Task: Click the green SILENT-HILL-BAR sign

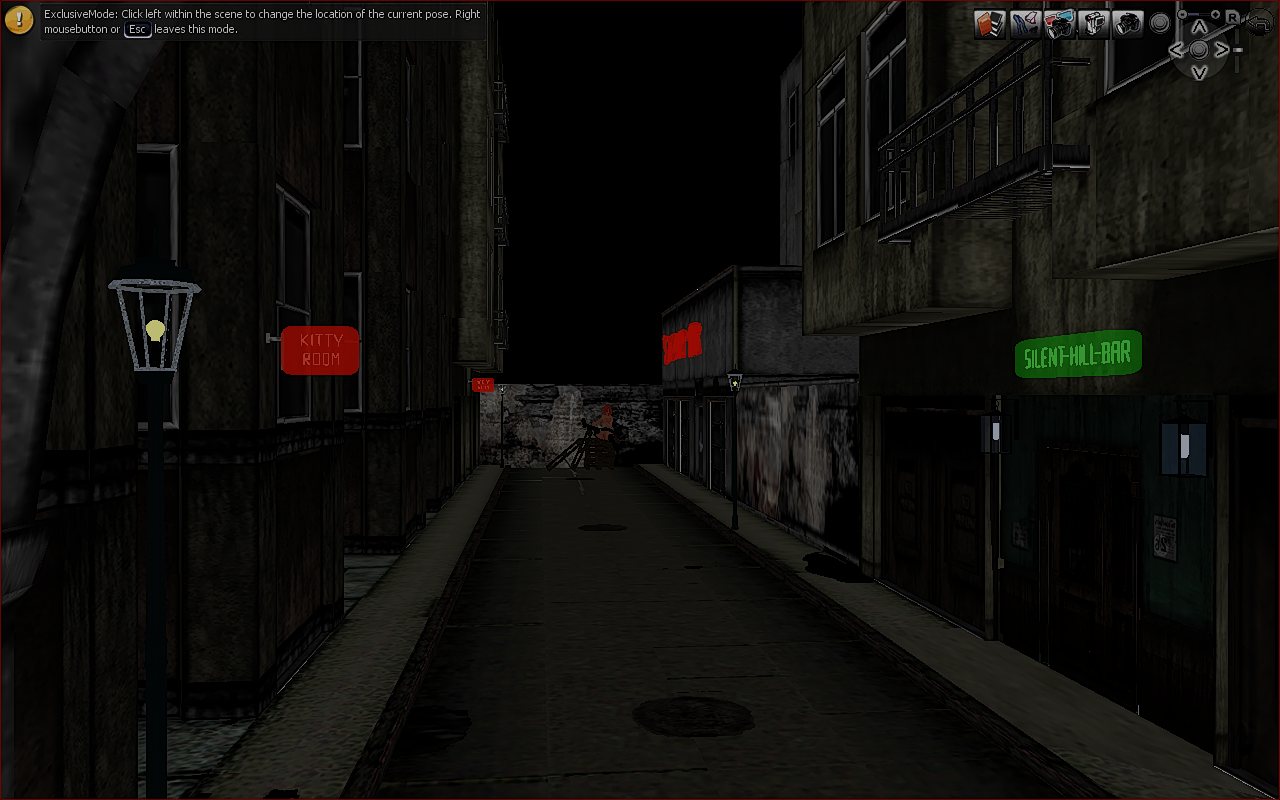Action: pos(1078,355)
